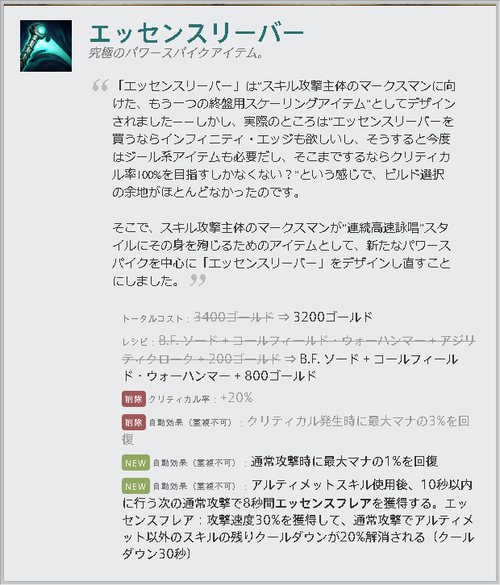Click the first green NEW badge
The width and height of the screenshot is (500, 585).
[x=136, y=463]
